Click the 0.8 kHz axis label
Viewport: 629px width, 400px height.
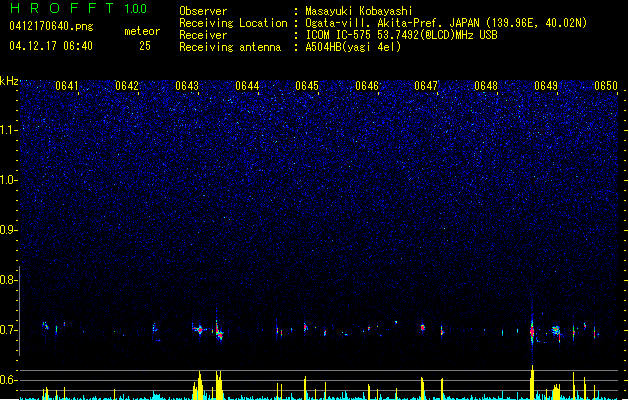pyautogui.click(x=8, y=280)
